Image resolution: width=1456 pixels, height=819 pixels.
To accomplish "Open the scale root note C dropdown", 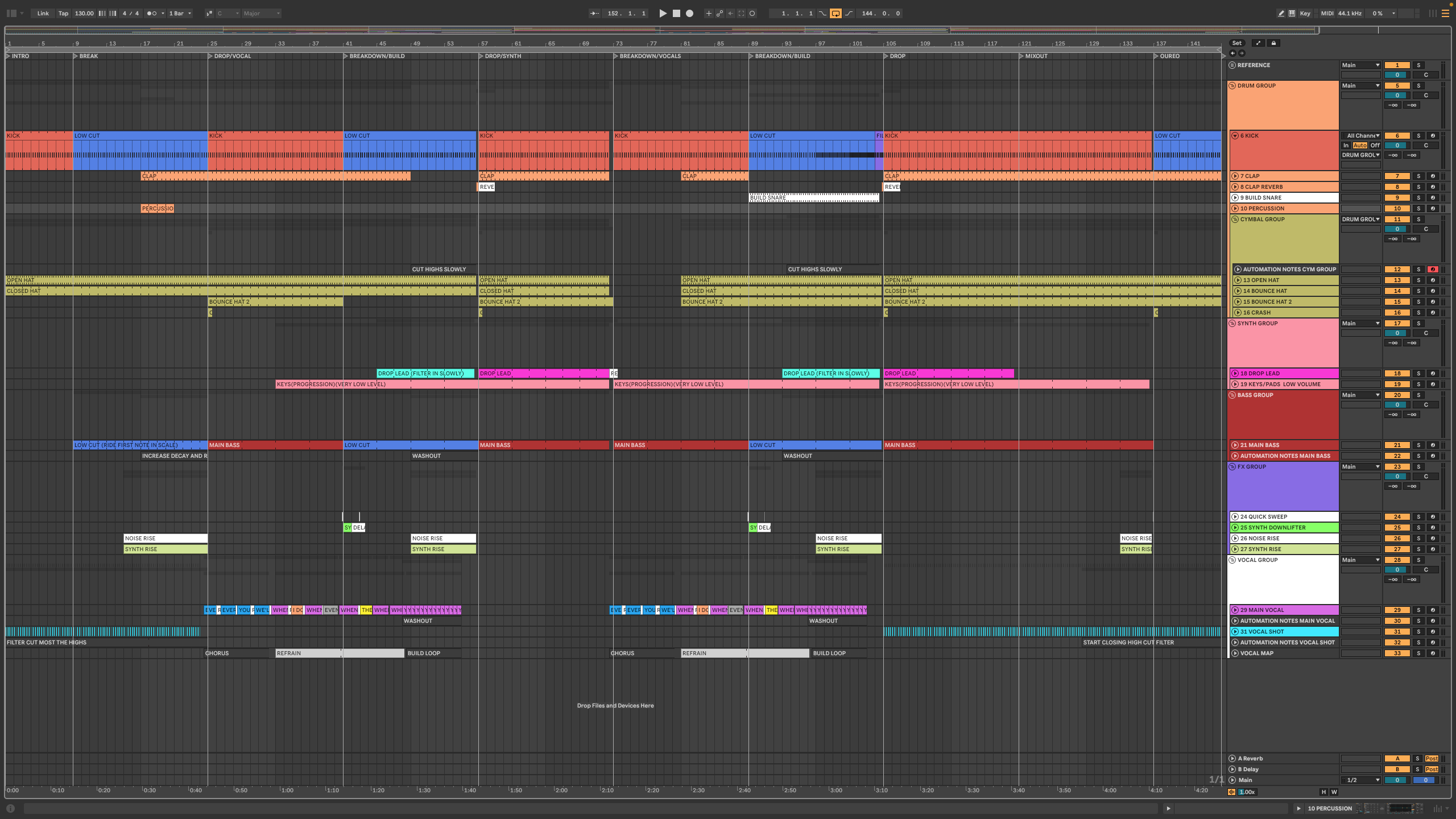I will click(x=228, y=13).
